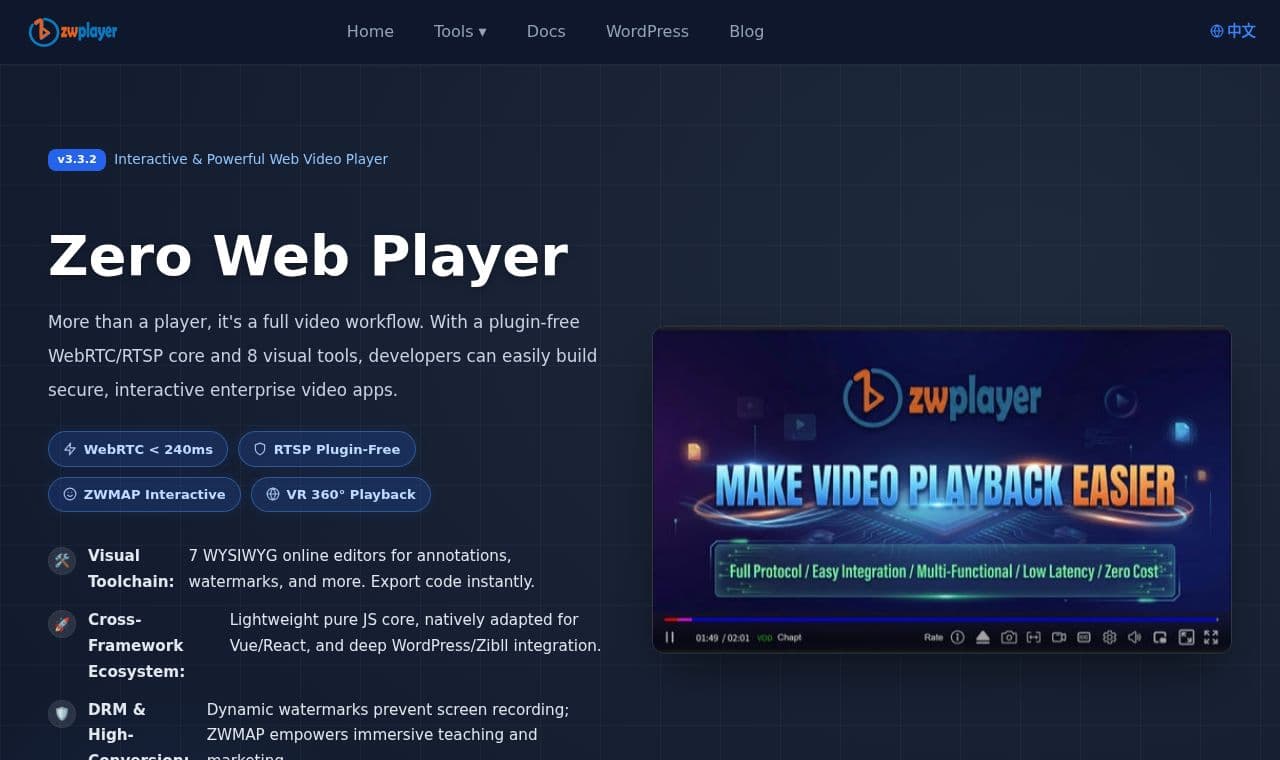The image size is (1280, 760).
Task: Toggle the subtitles icon in player
Action: point(1084,637)
